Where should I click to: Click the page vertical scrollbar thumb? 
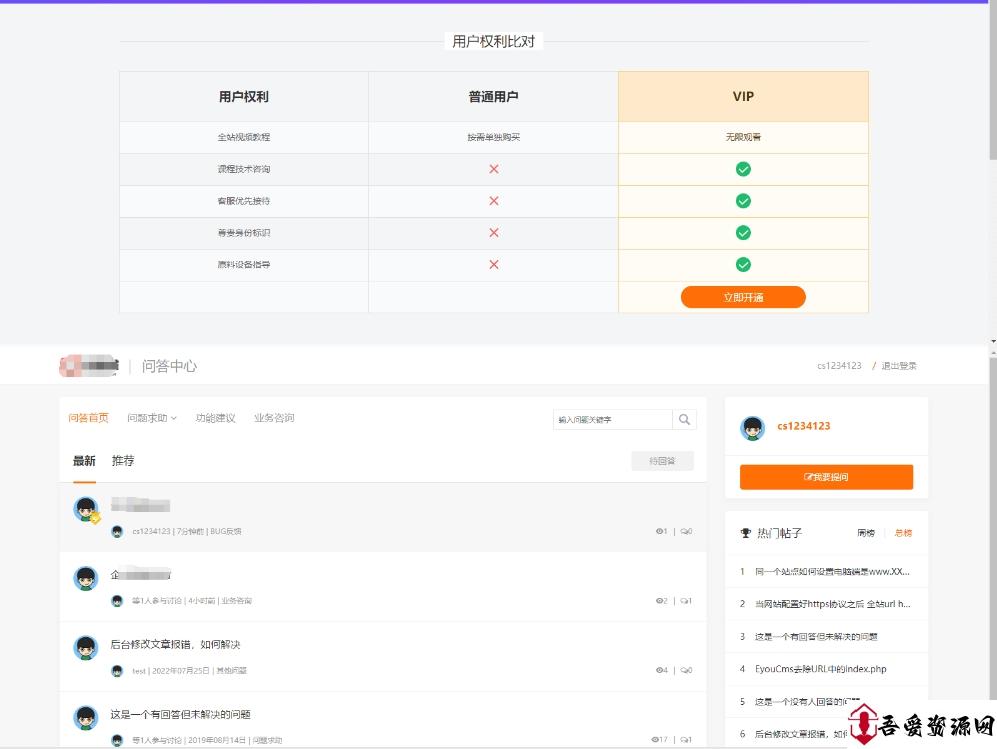(x=992, y=80)
